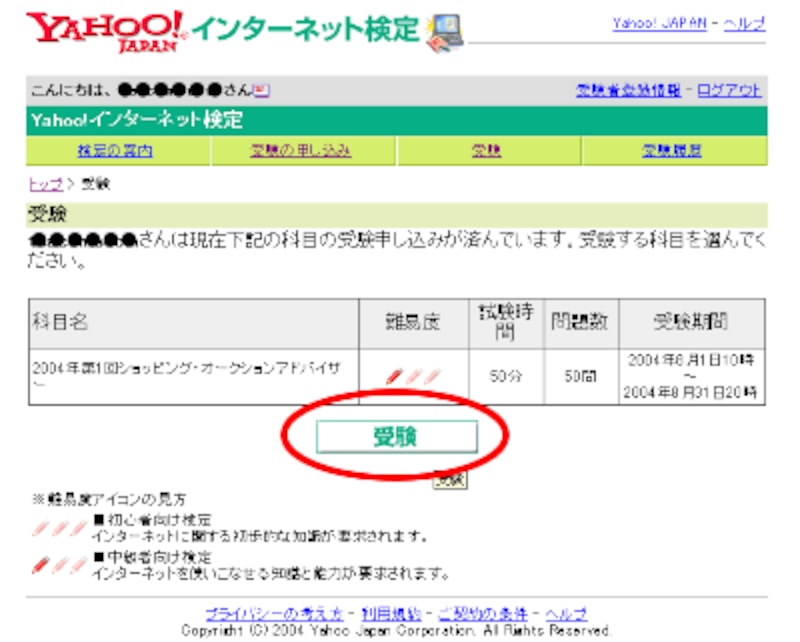800x642 pixels.
Task: Click the ヘルプ link in the footer
Action: [x=568, y=613]
